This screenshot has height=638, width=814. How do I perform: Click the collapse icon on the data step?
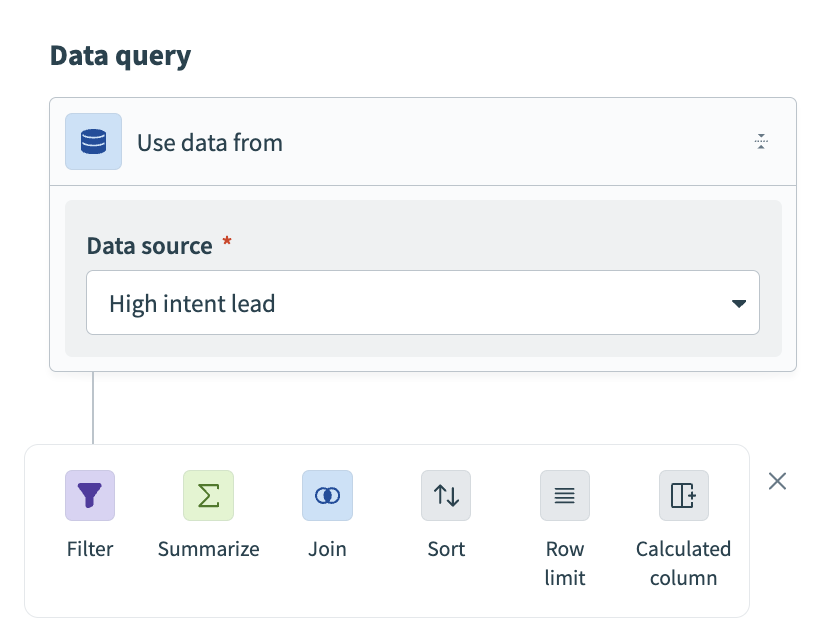761,141
